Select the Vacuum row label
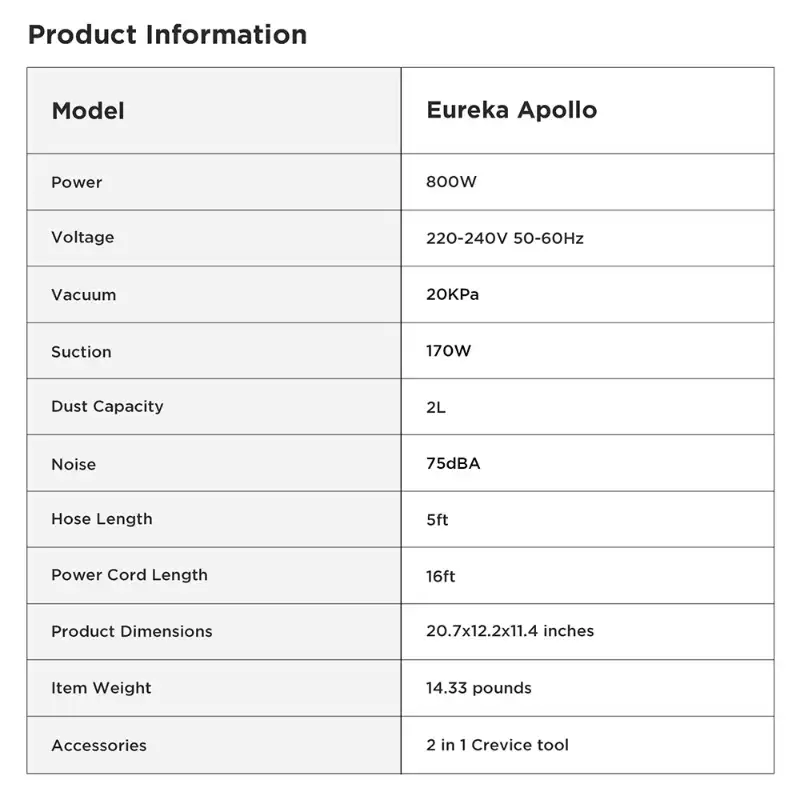This screenshot has height=800, width=800. 84,295
